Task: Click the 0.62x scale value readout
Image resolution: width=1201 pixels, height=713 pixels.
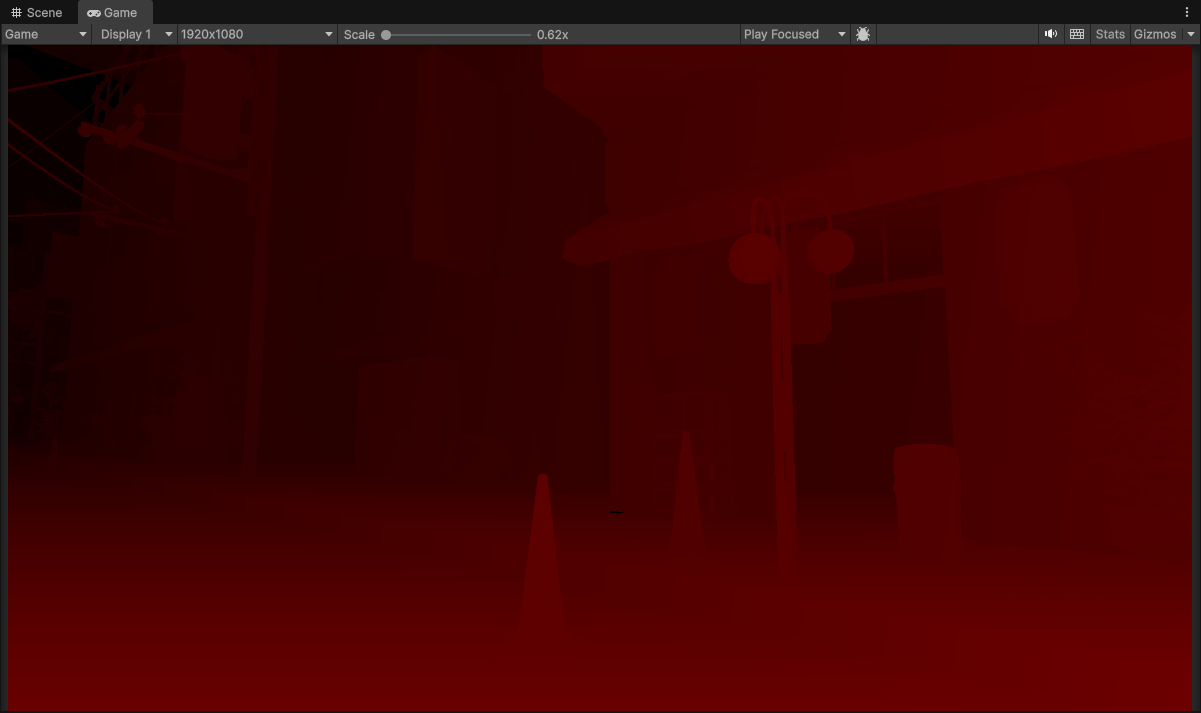Action: point(552,35)
